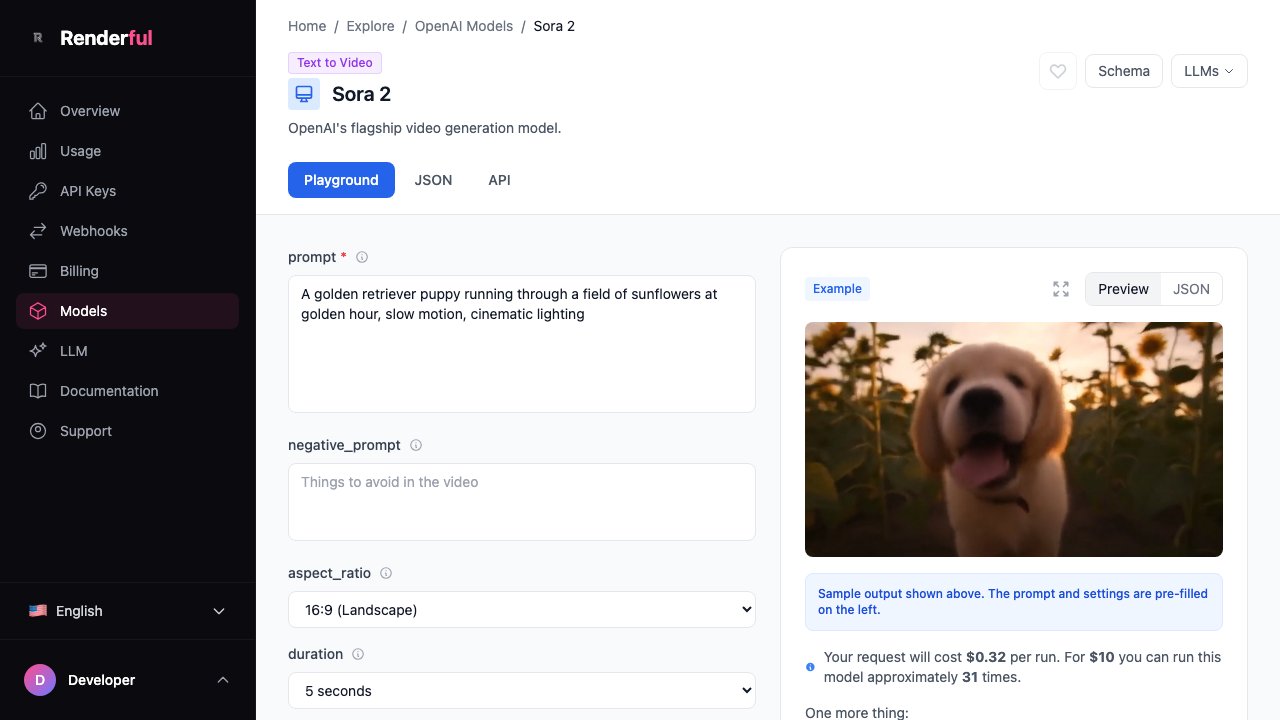
Task: Open Overview from the sidebar
Action: [90, 111]
